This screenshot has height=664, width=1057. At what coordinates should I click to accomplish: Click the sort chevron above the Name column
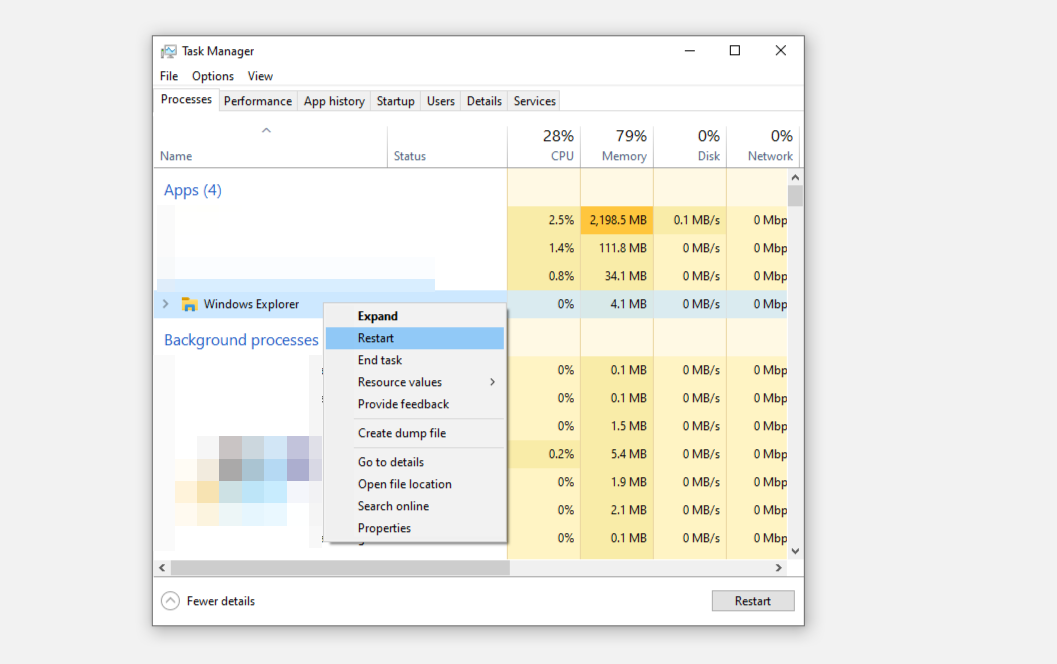click(266, 130)
